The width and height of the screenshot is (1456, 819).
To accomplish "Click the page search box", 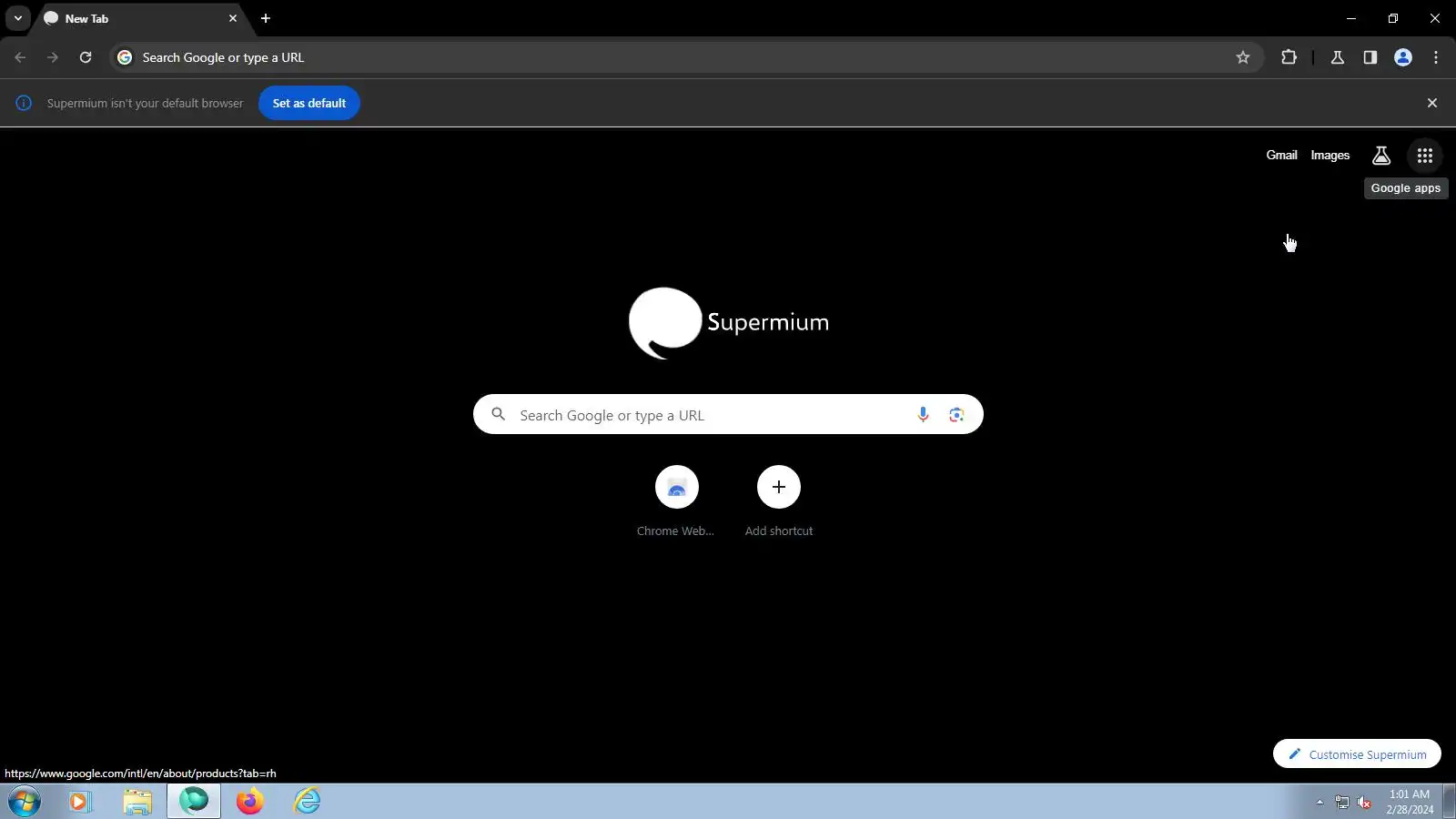I will click(x=728, y=414).
